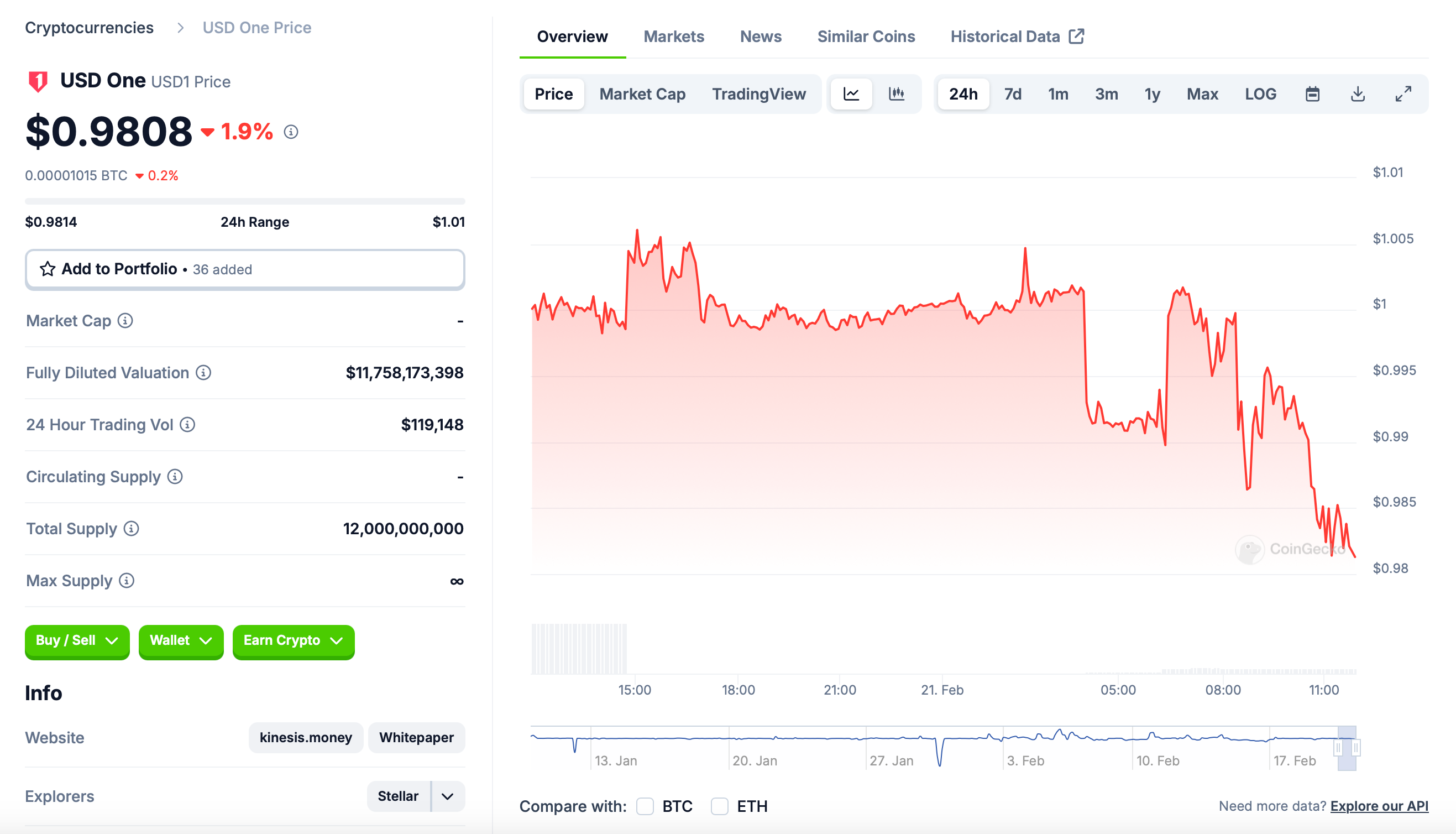Click info icon next to price change percentage
Image resolution: width=1456 pixels, height=834 pixels.
pos(291,132)
